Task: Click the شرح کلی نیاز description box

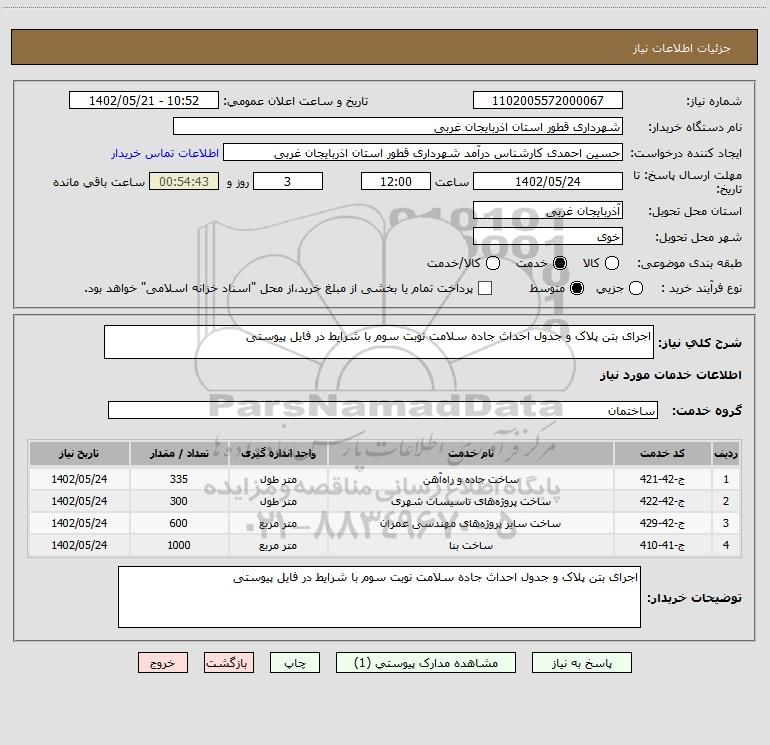Action: (379, 342)
